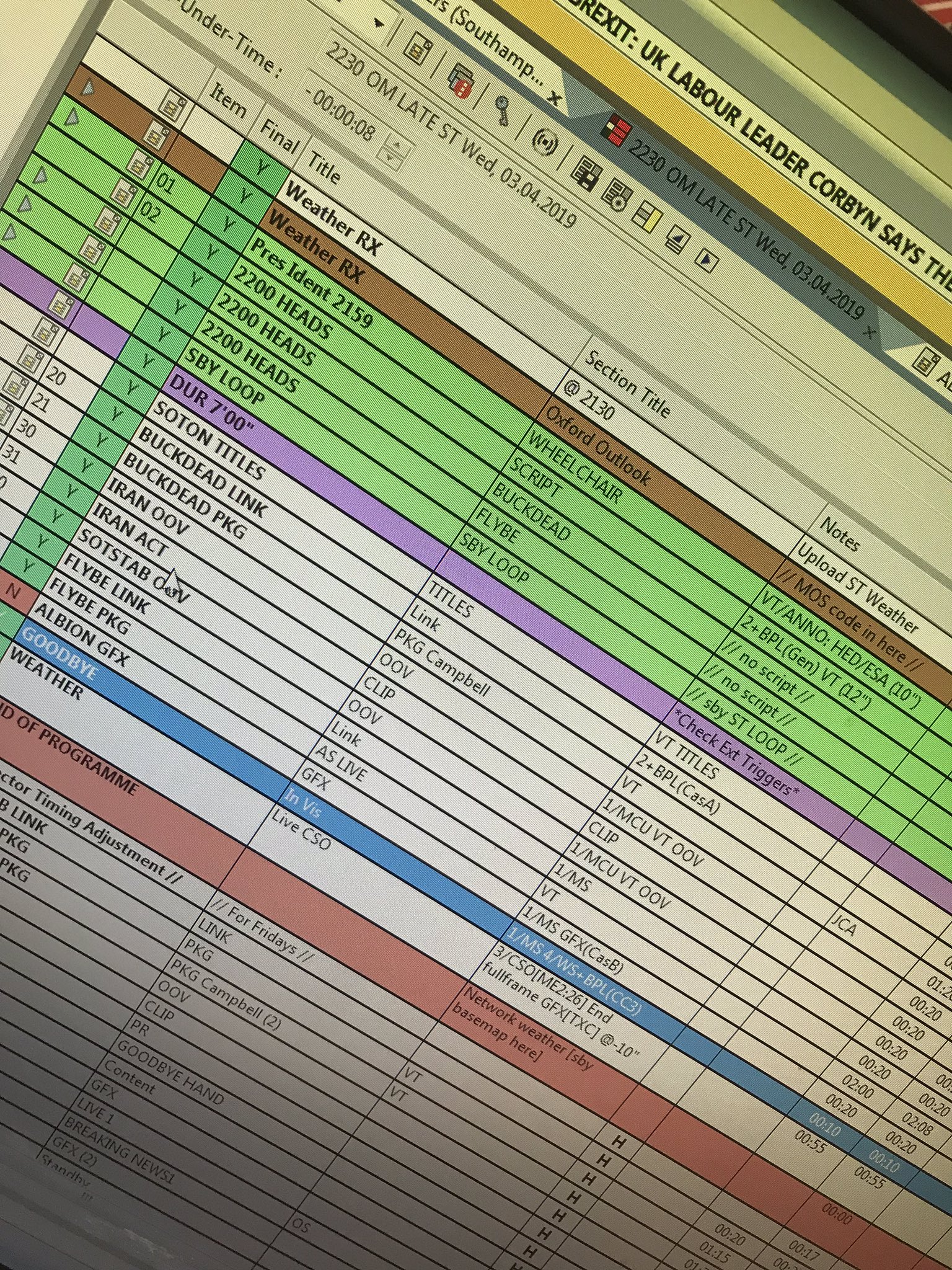Click the story icon on BUCKDEAD LINK row
The width and height of the screenshot is (952, 1270).
click(30, 358)
